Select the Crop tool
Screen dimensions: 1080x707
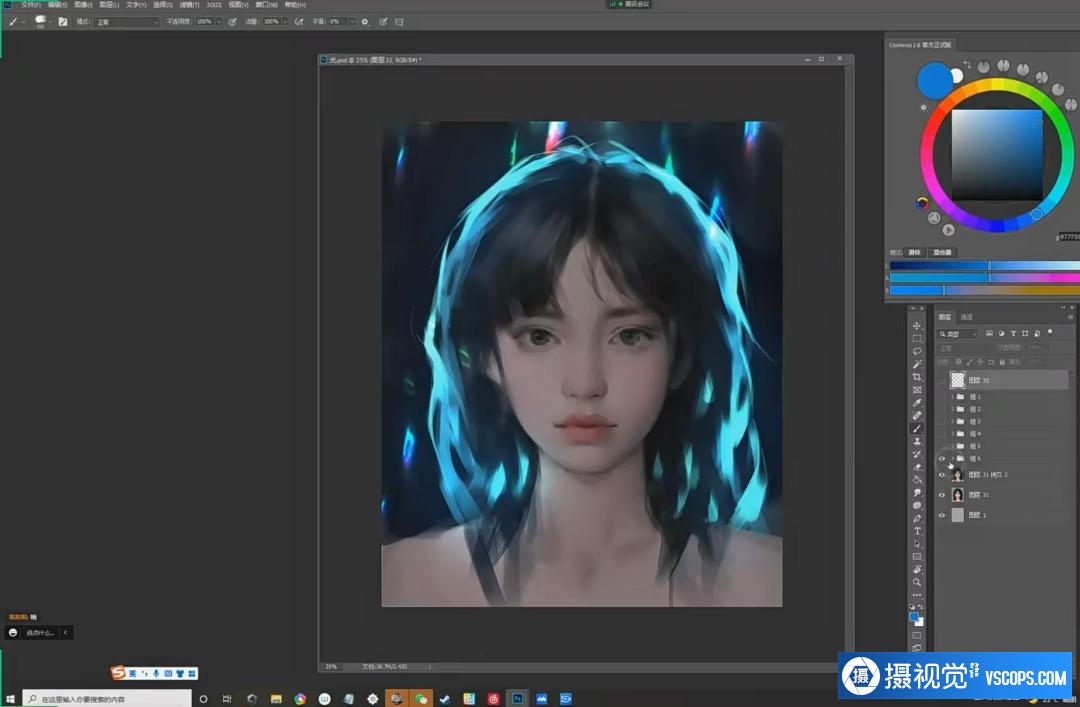pyautogui.click(x=917, y=377)
